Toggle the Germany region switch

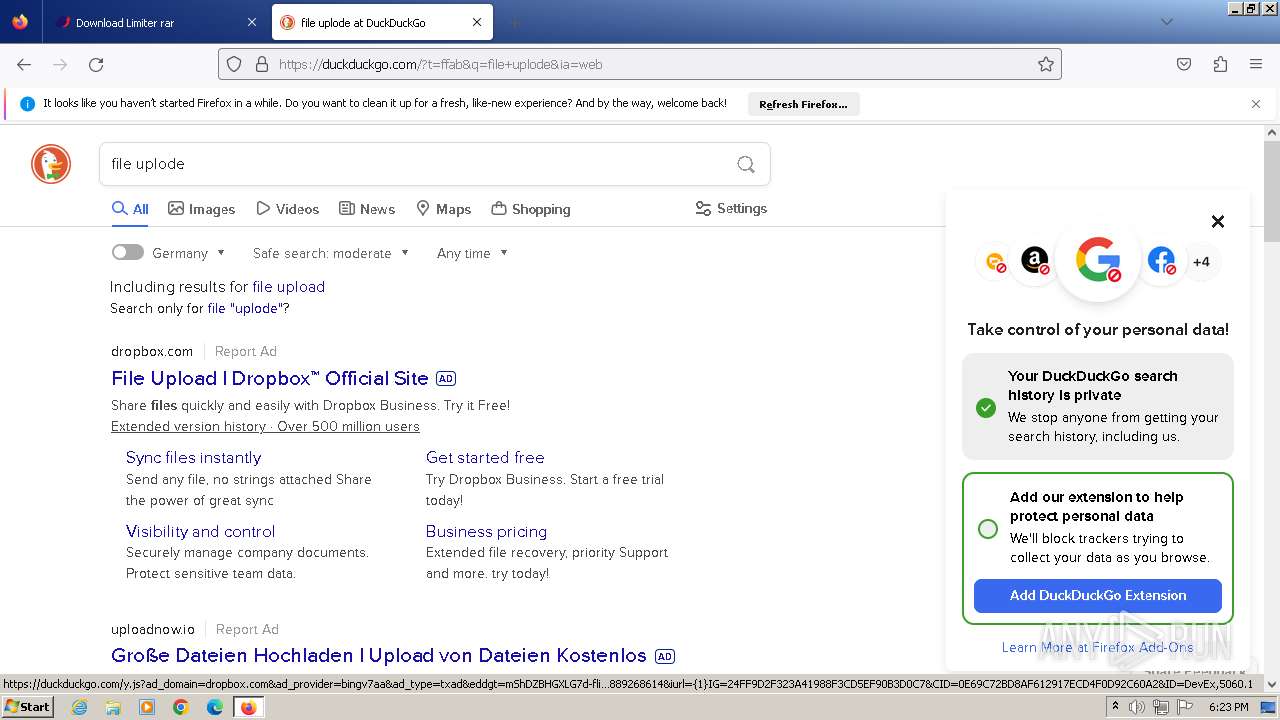pyautogui.click(x=128, y=253)
